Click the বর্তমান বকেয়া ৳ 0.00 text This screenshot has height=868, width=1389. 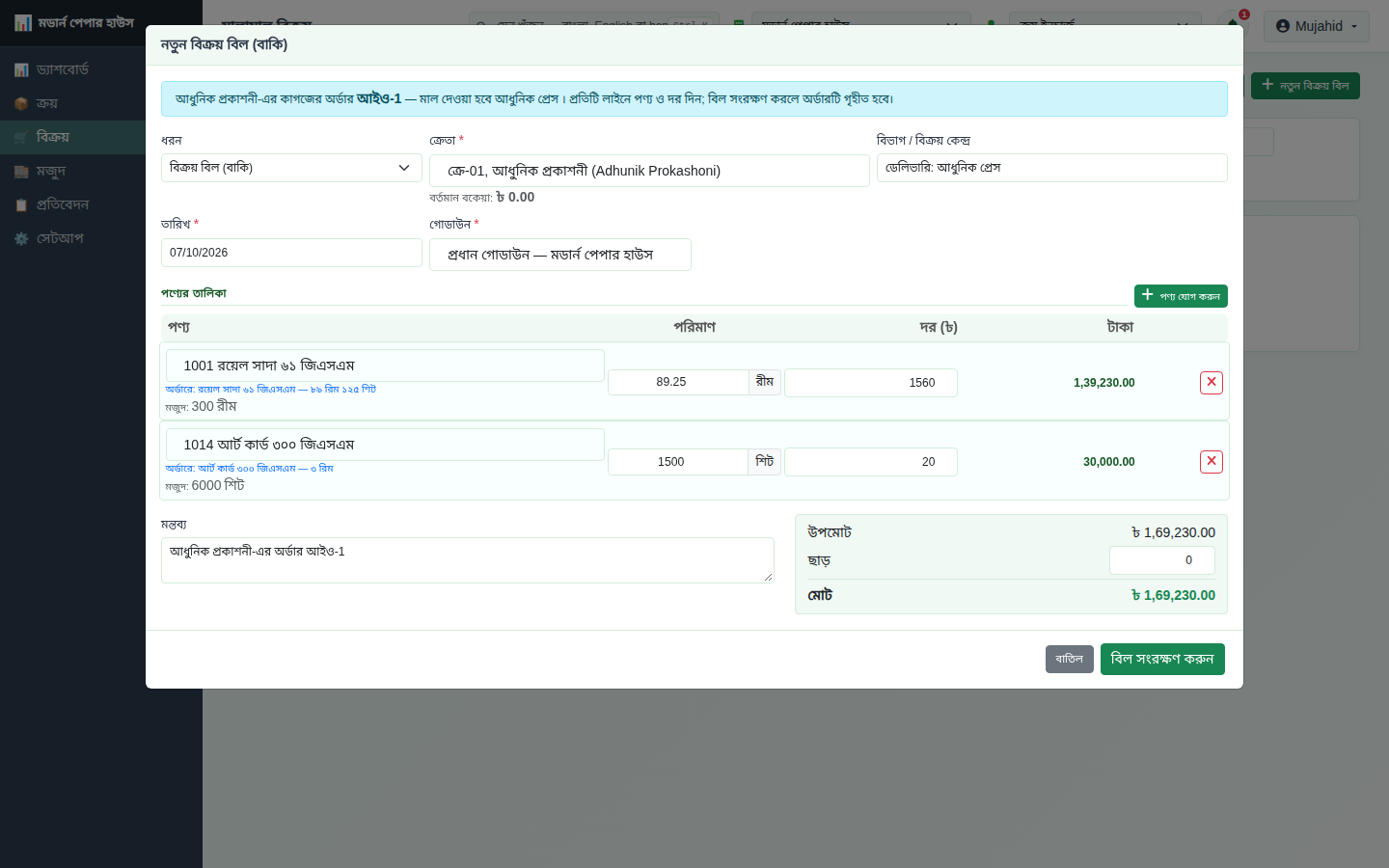(482, 197)
